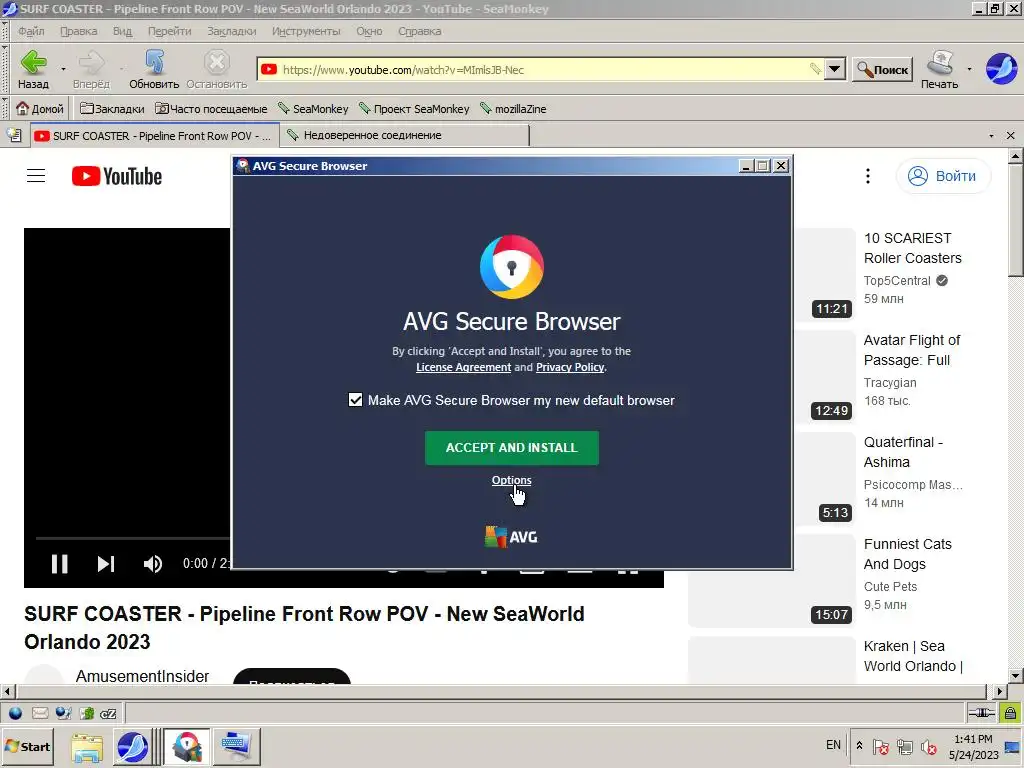Open file explorer from taskbar

[87, 747]
